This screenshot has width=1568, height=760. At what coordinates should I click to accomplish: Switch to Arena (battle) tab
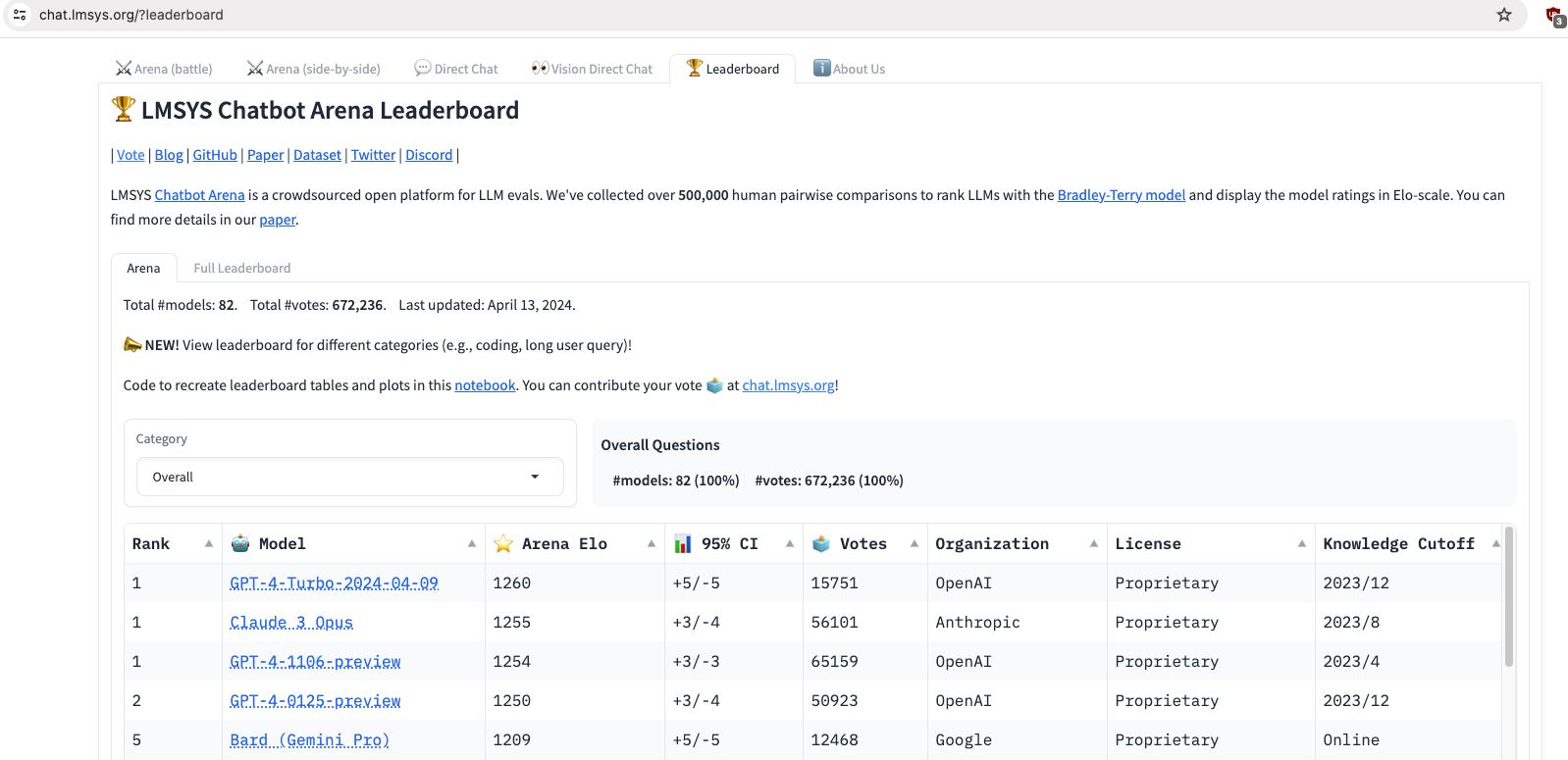(164, 69)
